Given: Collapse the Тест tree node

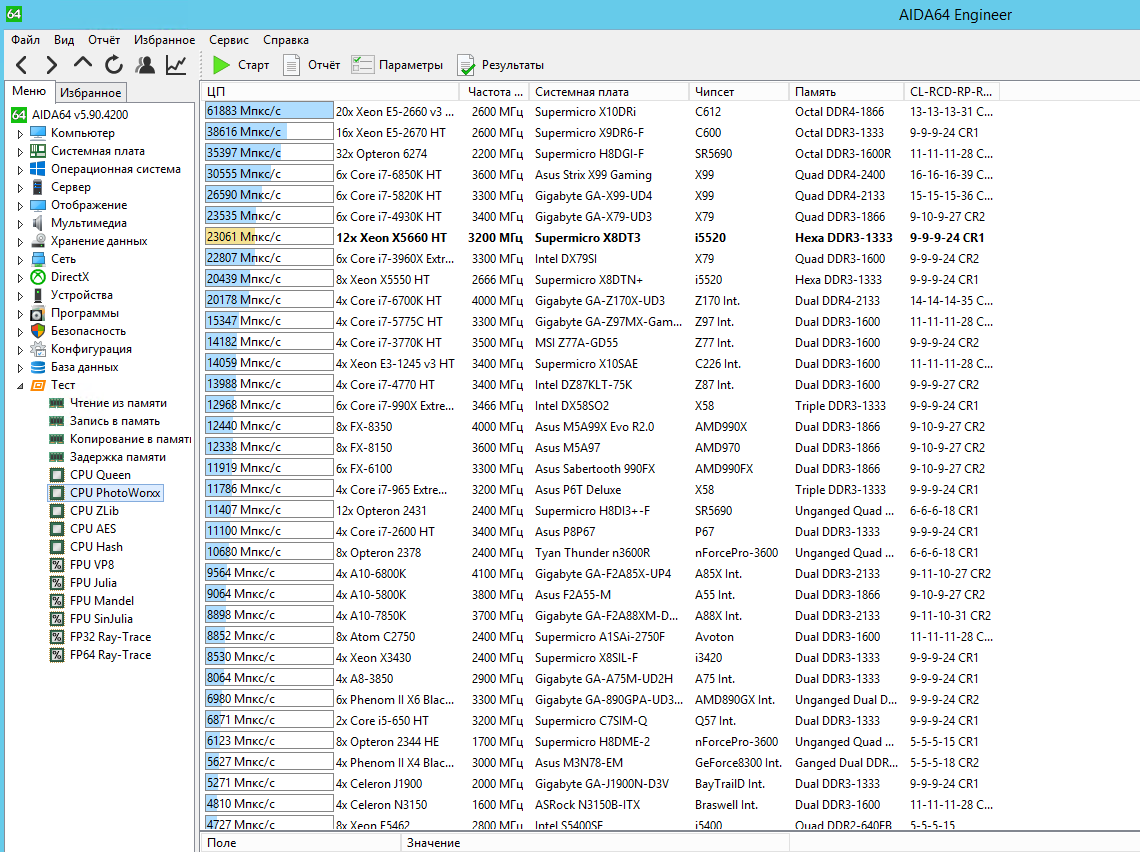Looking at the screenshot, I should [20, 386].
